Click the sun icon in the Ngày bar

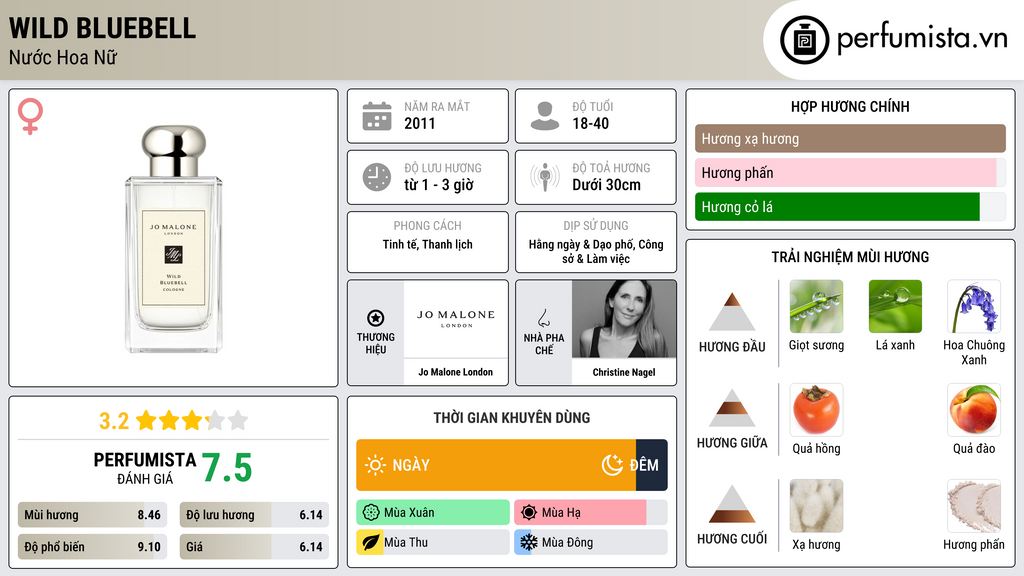point(376,465)
